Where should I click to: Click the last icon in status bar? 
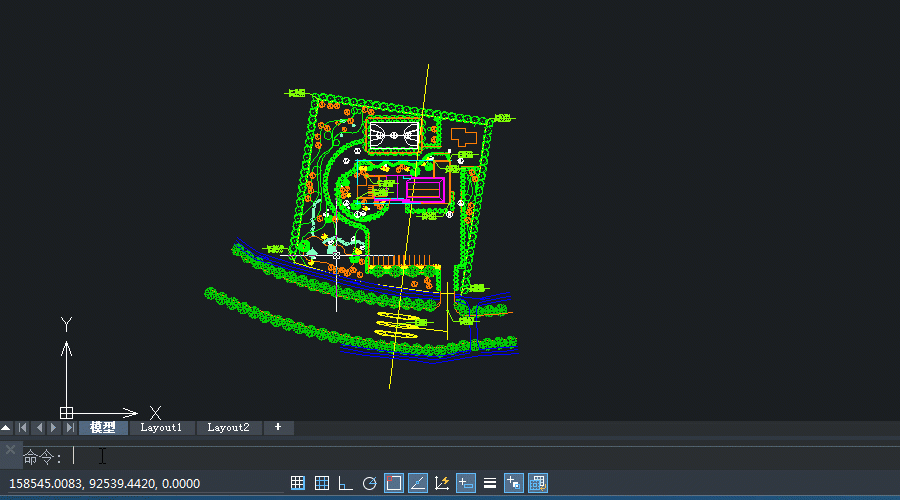[x=538, y=483]
